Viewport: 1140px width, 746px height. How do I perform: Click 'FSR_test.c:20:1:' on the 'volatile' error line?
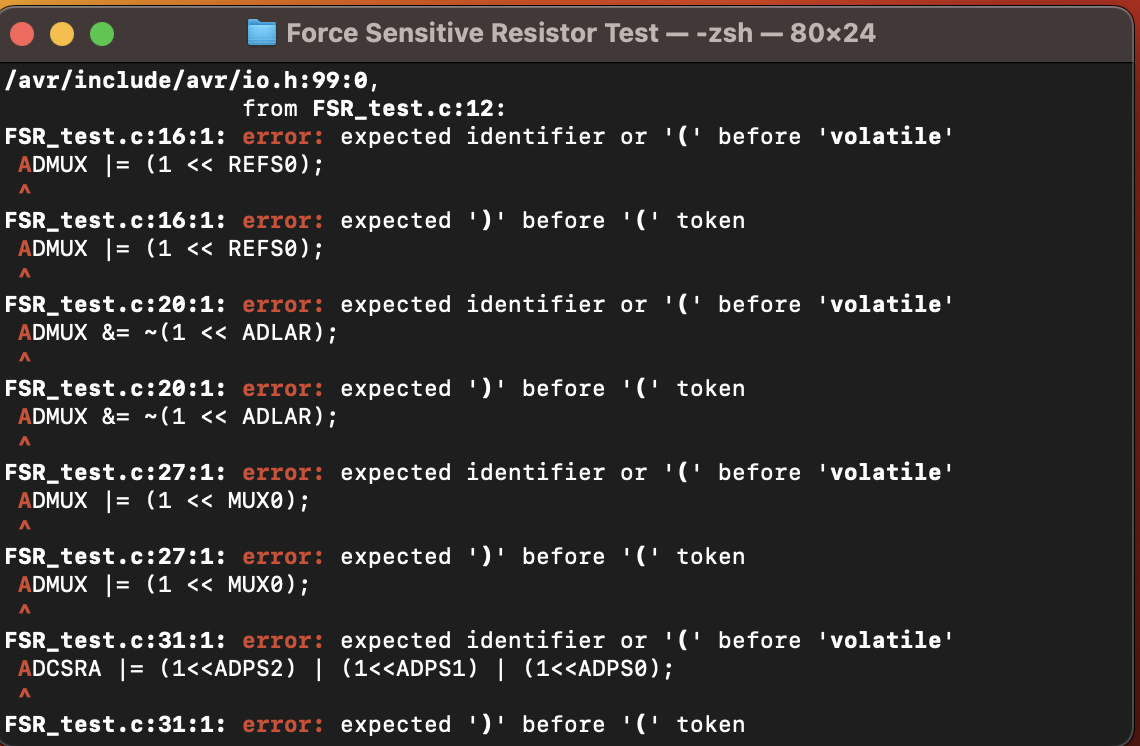[x=116, y=304]
